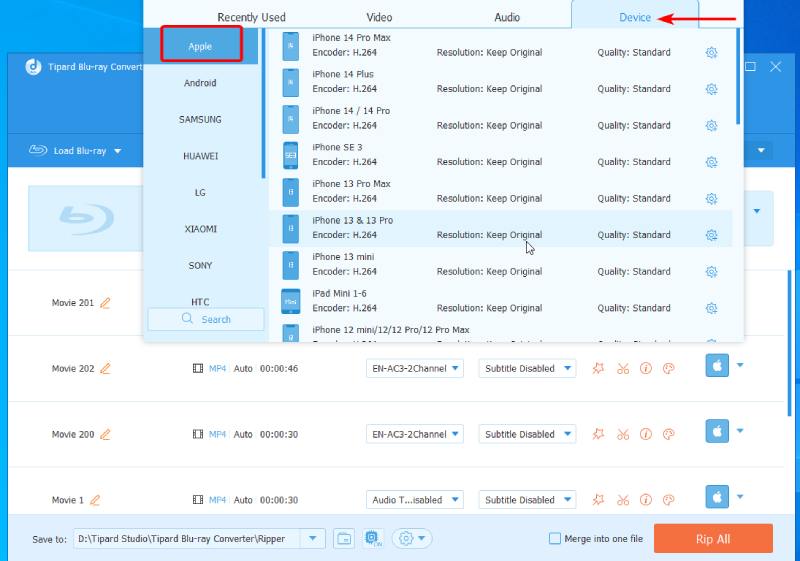Open EN-AC3-2Channel dropdown for Movie 200
Screen dimensions: 800x561
coord(415,434)
